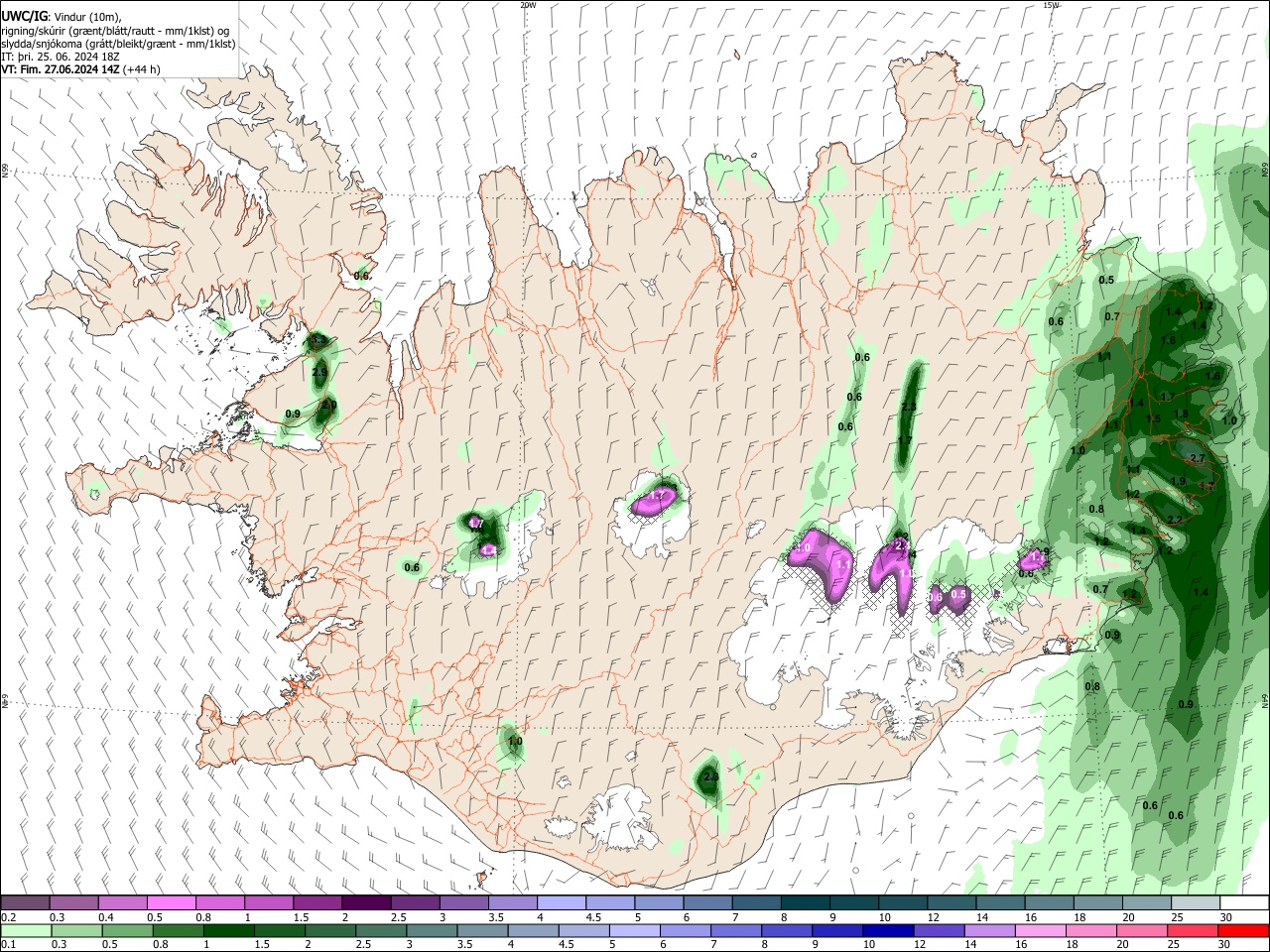Click the 0.2 label under the snow legend
The width and height of the screenshot is (1270, 952).
8,917
